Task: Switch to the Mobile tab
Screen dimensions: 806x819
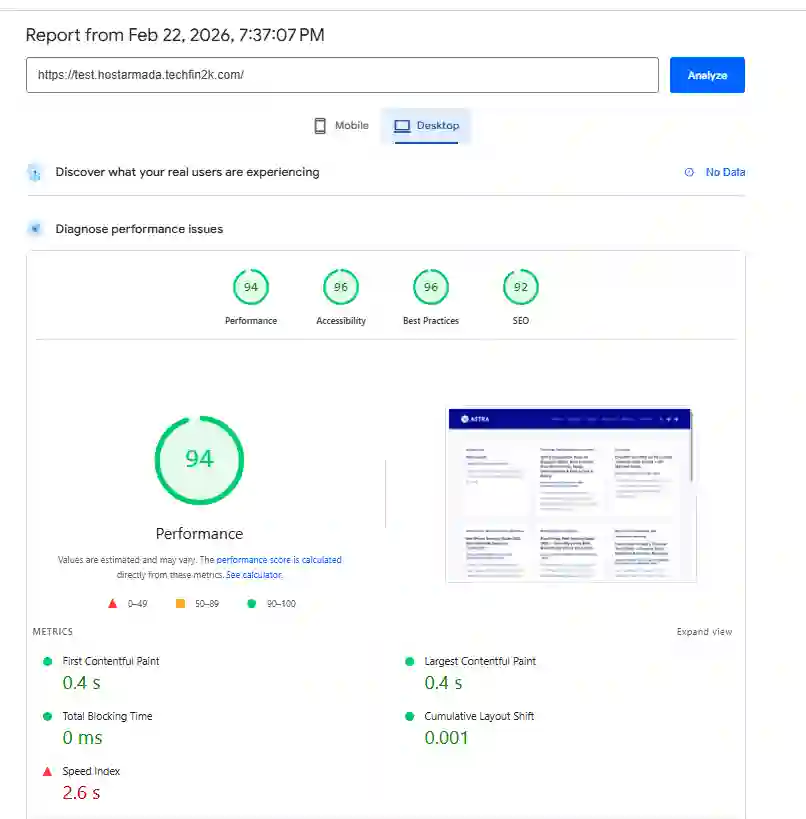Action: tap(341, 125)
